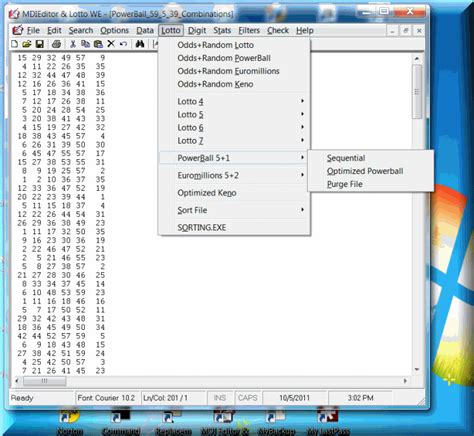Select the Purge File option
Screen dimensions: 474x436
[x=345, y=184]
